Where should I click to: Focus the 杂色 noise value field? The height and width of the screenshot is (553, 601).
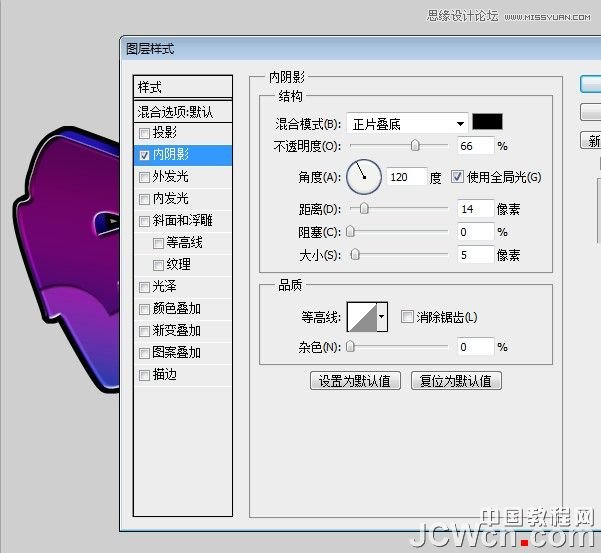click(476, 347)
